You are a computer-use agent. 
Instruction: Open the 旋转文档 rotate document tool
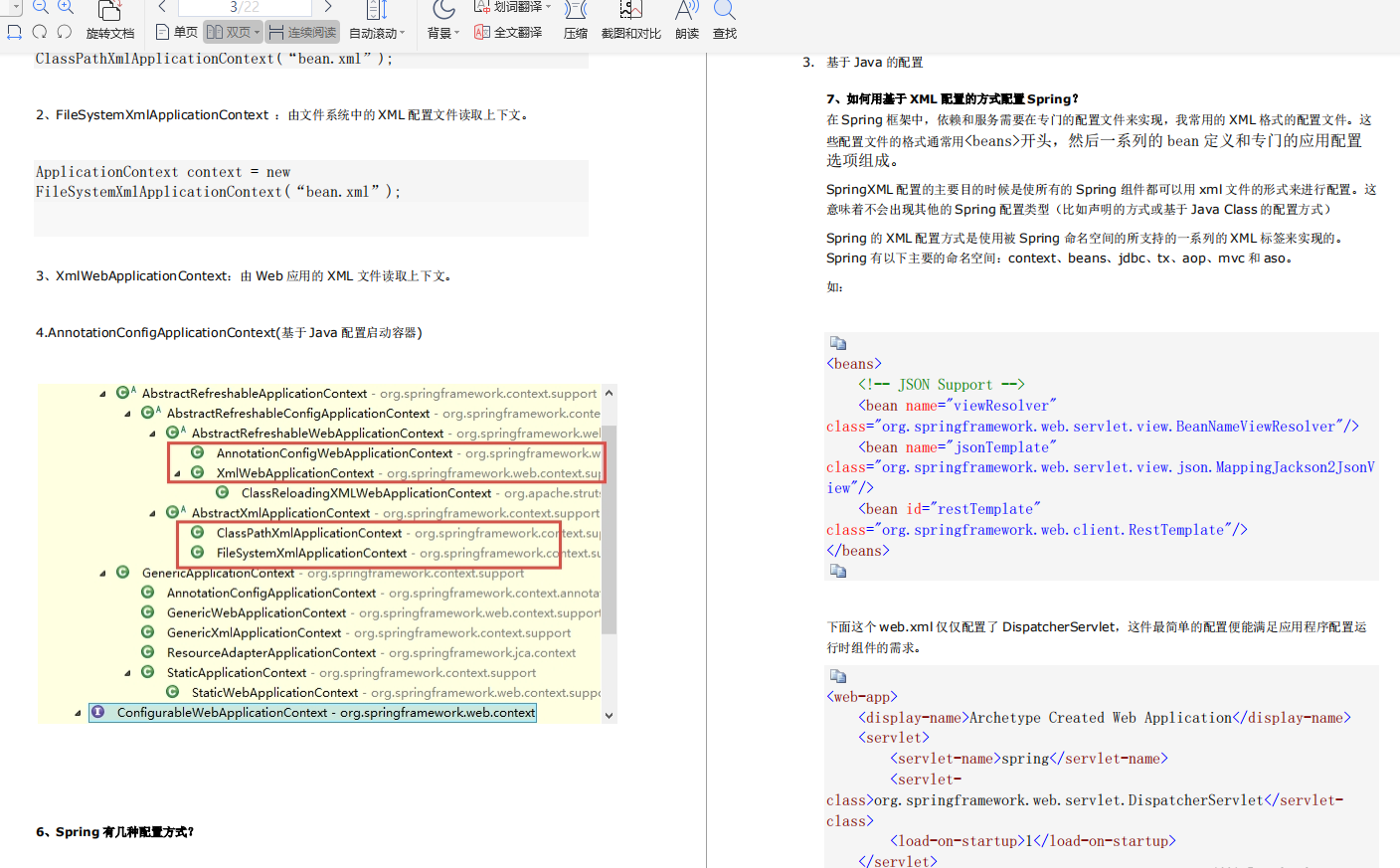109,21
